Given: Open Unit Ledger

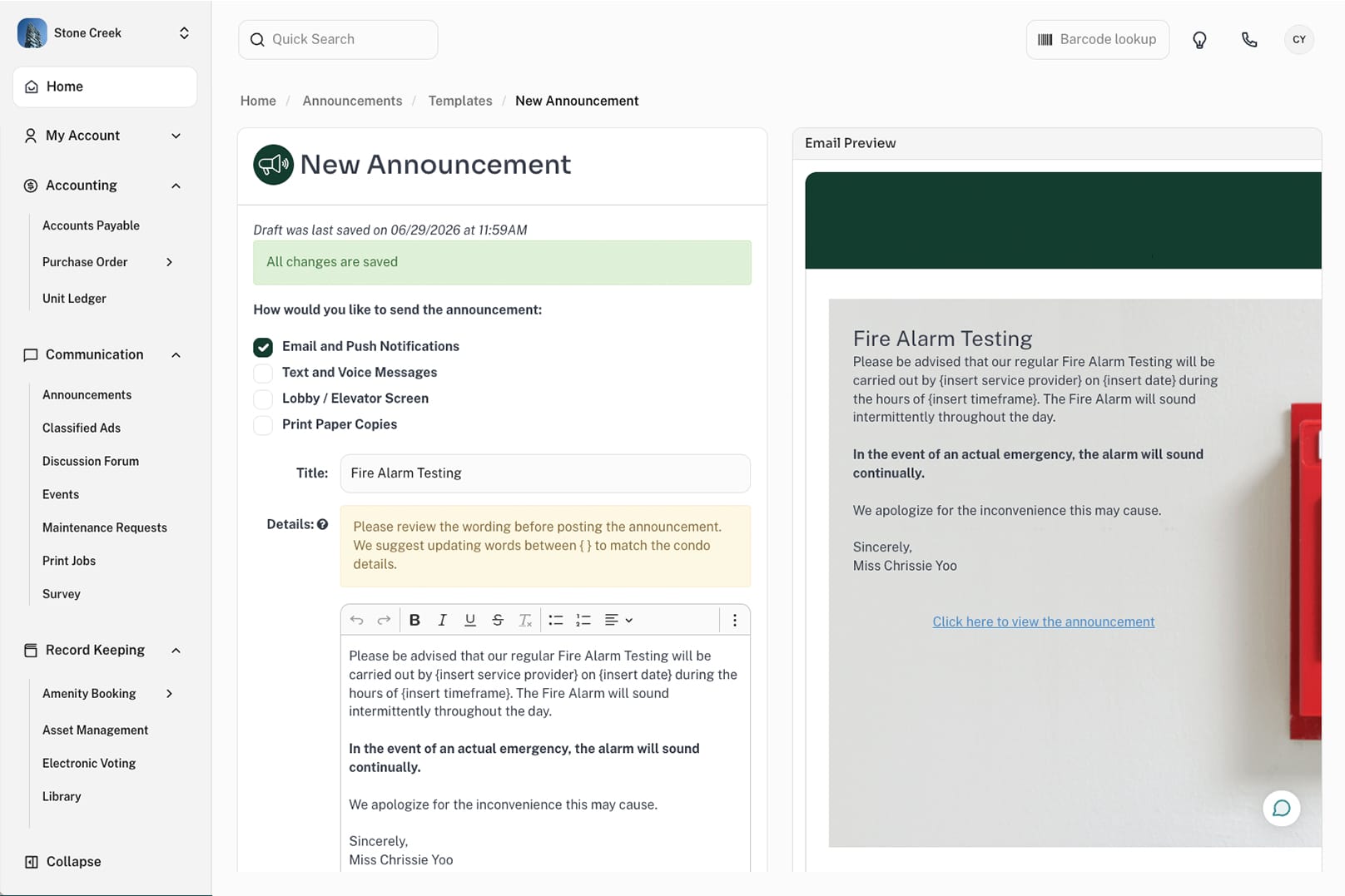Looking at the screenshot, I should coord(74,299).
